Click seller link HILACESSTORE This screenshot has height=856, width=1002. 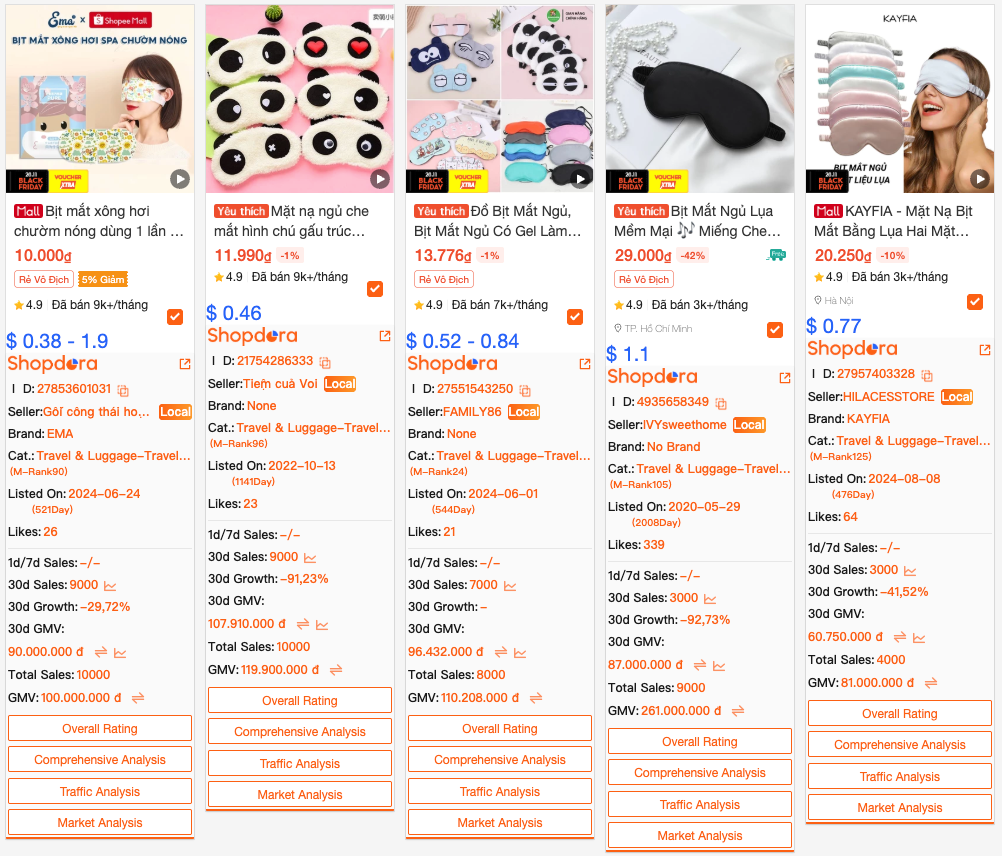(x=888, y=397)
